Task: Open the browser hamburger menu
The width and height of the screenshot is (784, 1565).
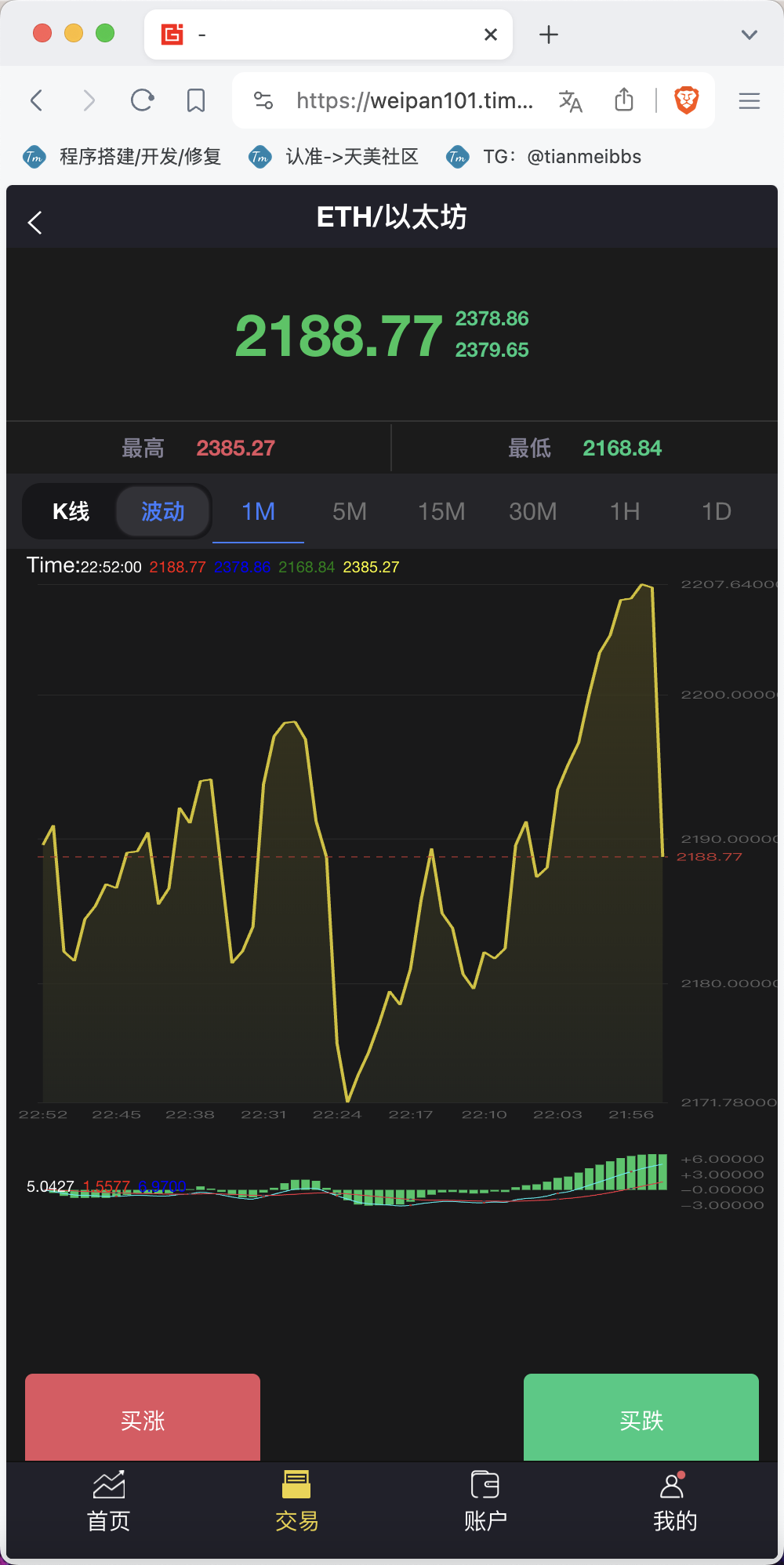Action: click(750, 100)
